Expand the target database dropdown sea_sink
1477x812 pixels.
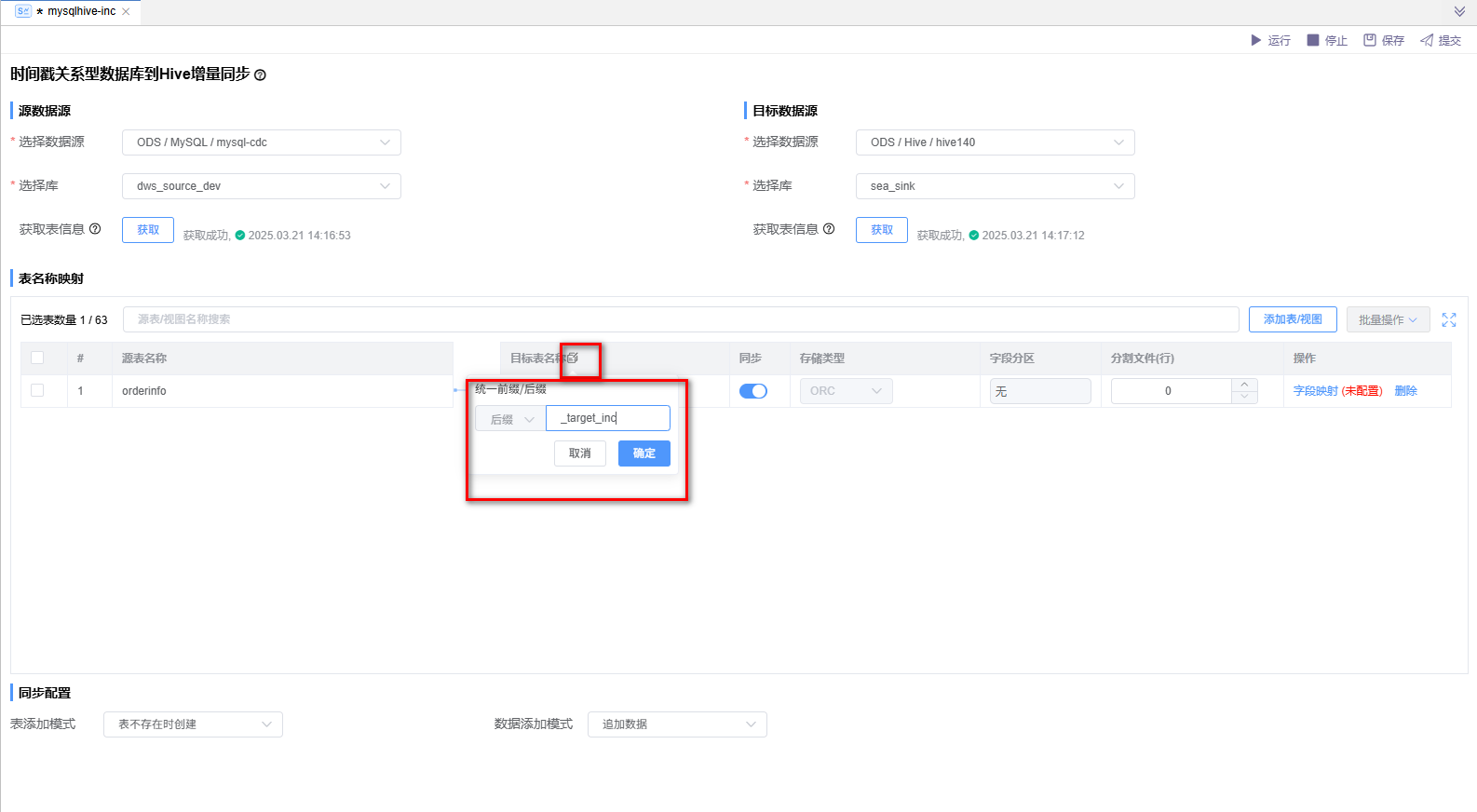point(995,186)
